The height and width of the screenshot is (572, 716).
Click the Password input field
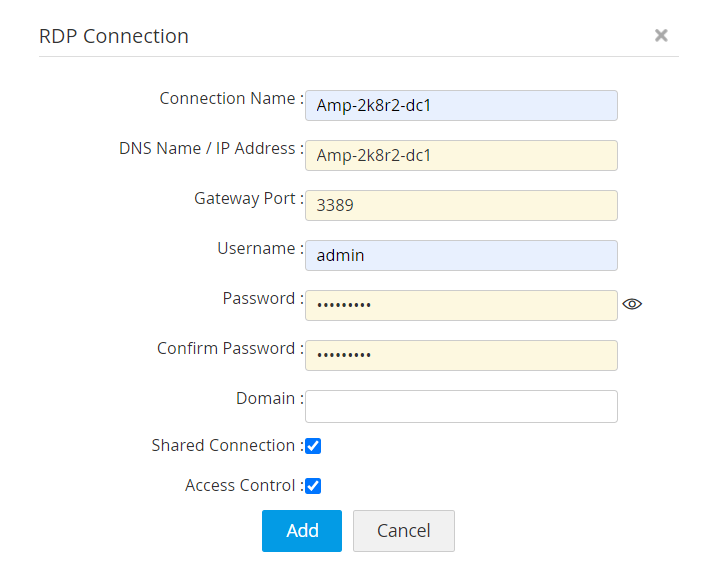click(461, 305)
